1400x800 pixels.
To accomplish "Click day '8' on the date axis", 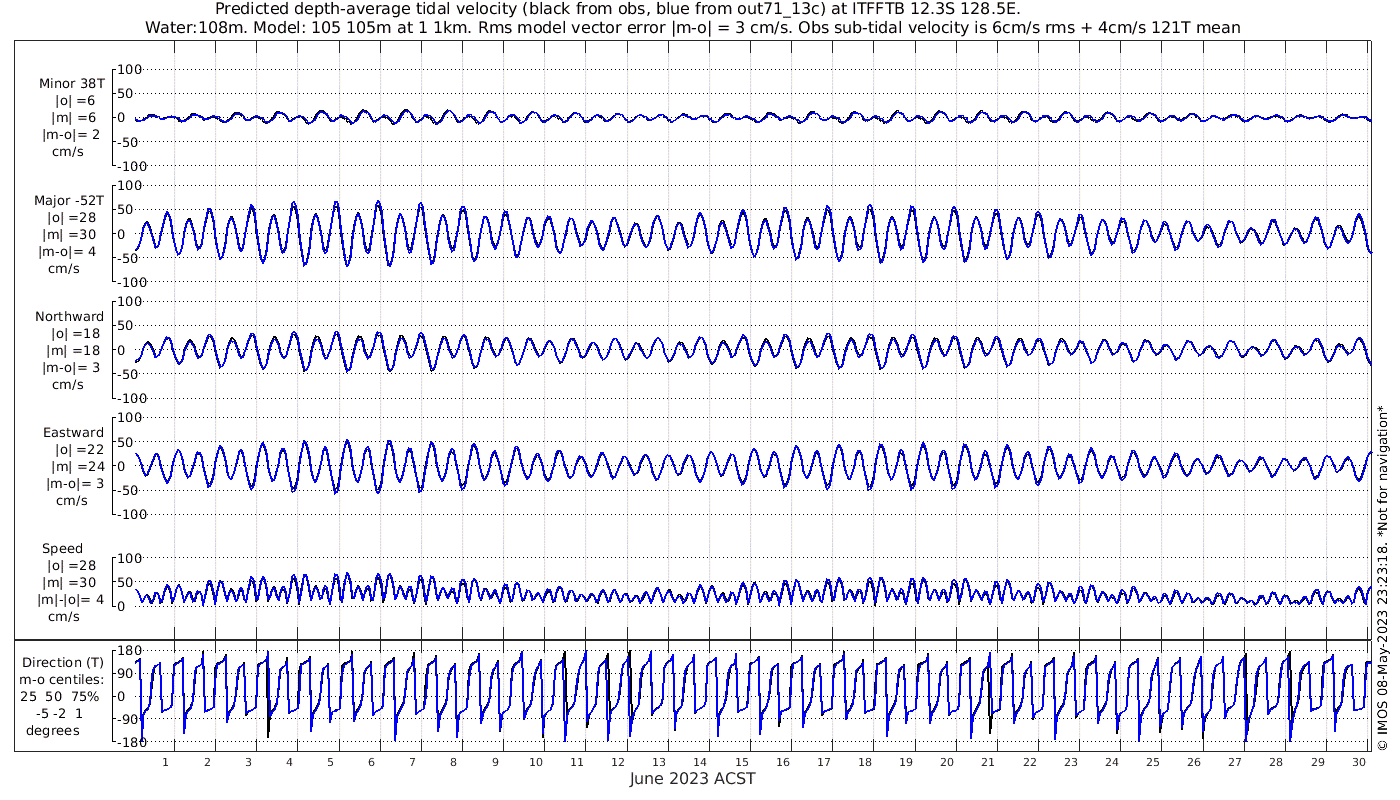I will [454, 761].
